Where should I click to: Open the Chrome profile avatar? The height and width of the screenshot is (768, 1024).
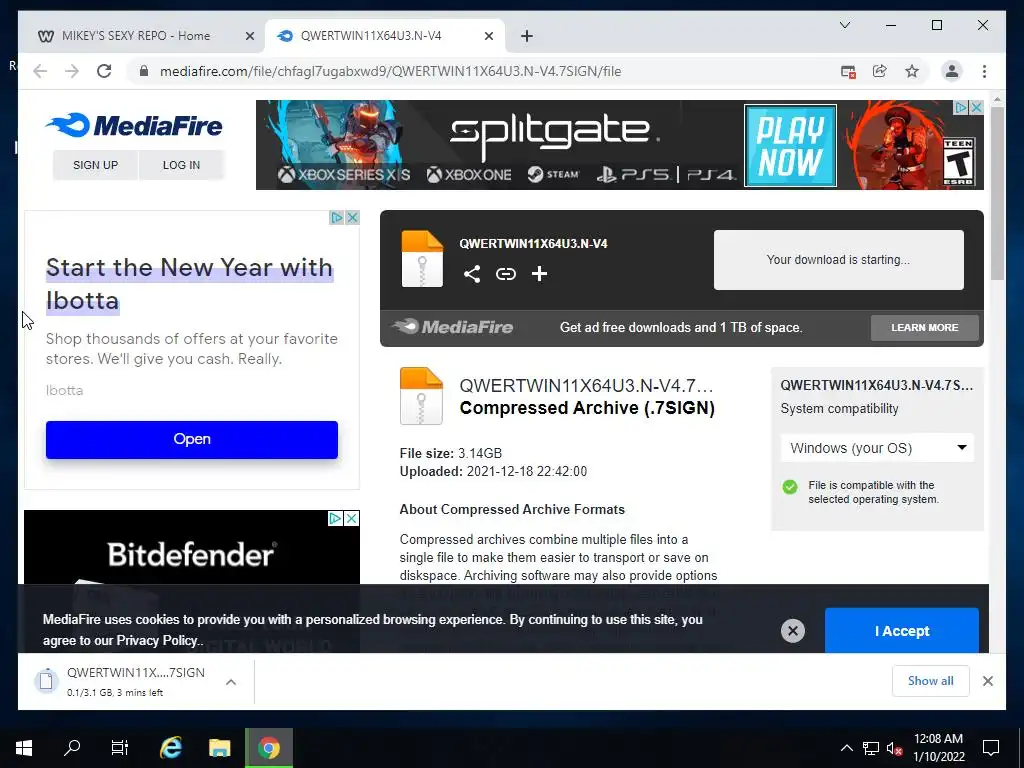pos(952,71)
